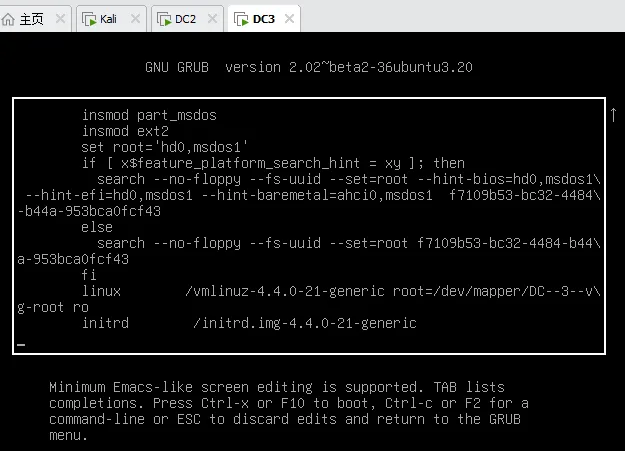Click the linux /vmlinuz-4.4.0-21-generic line
625x451 pixels.
pyautogui.click(x=341, y=291)
